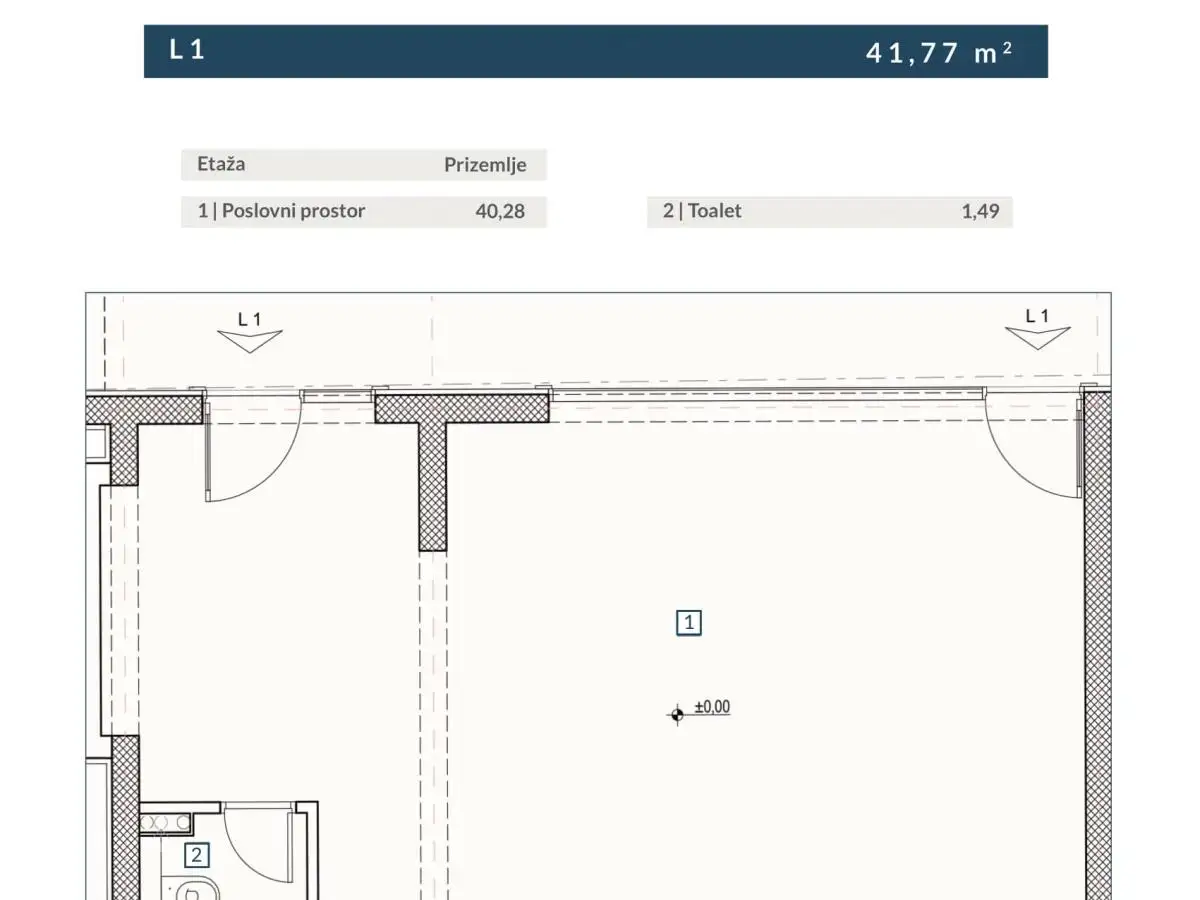The width and height of the screenshot is (1200, 900).
Task: Click the L 1 title in header bar
Action: (x=187, y=51)
